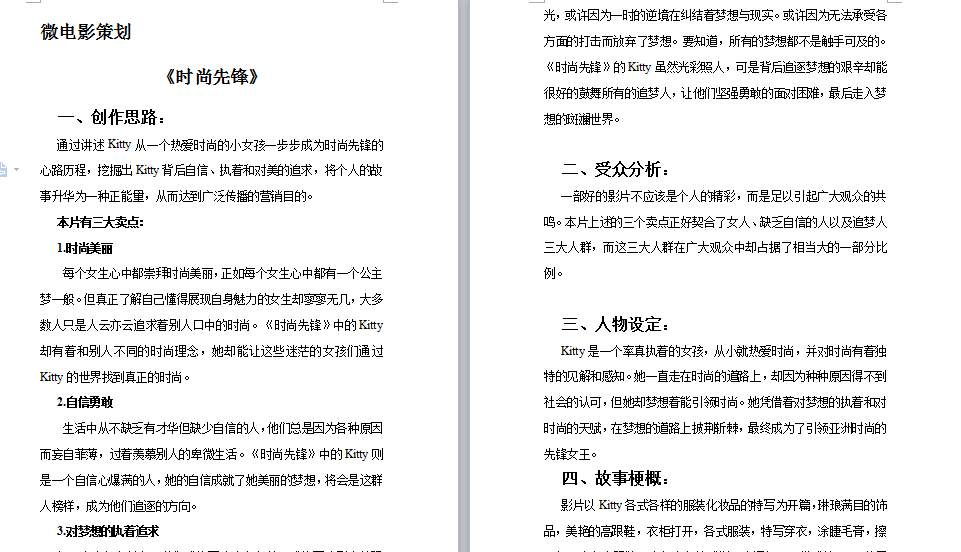Click the line starting "通过讲述 Kitty 从一个热爱时尚"

220,145
